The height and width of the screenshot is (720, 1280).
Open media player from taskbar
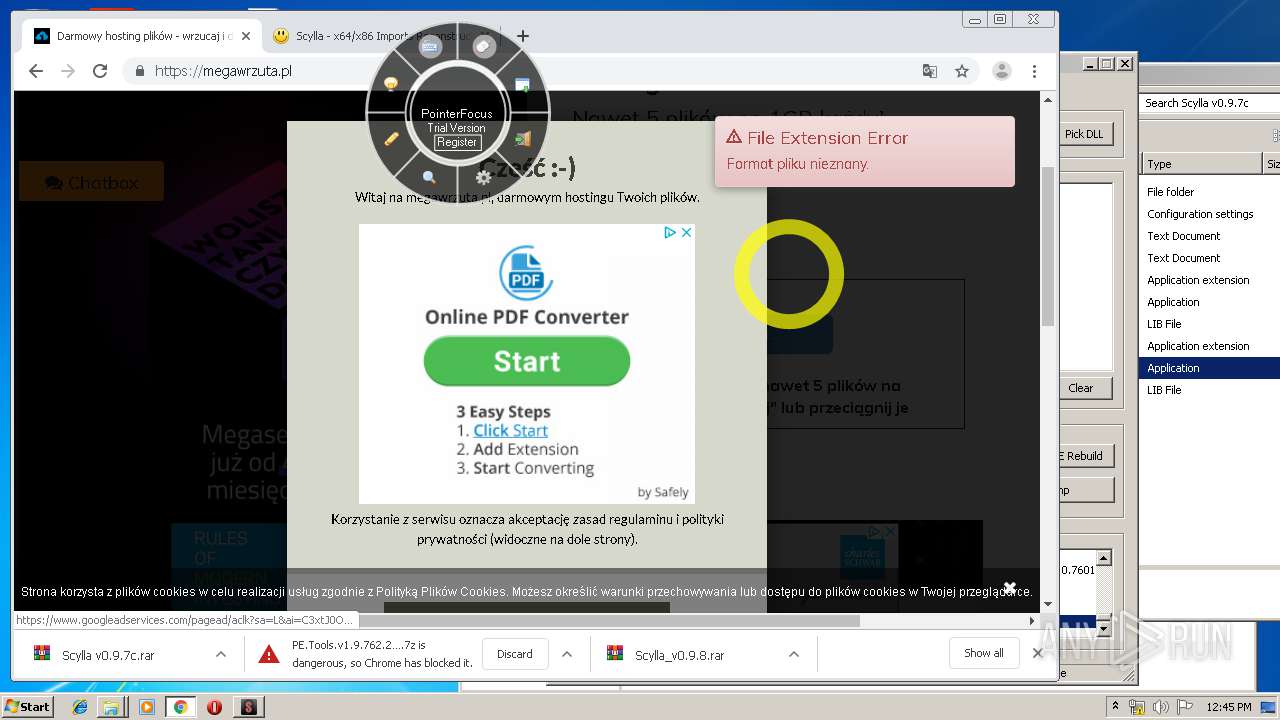147,707
